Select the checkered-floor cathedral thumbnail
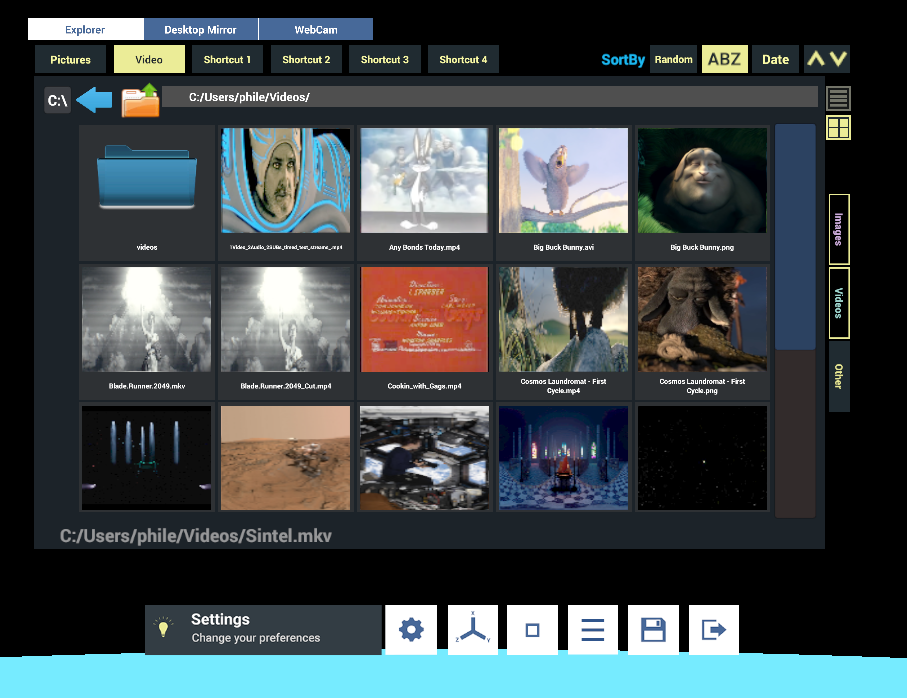The width and height of the screenshot is (907, 698). click(x=563, y=458)
